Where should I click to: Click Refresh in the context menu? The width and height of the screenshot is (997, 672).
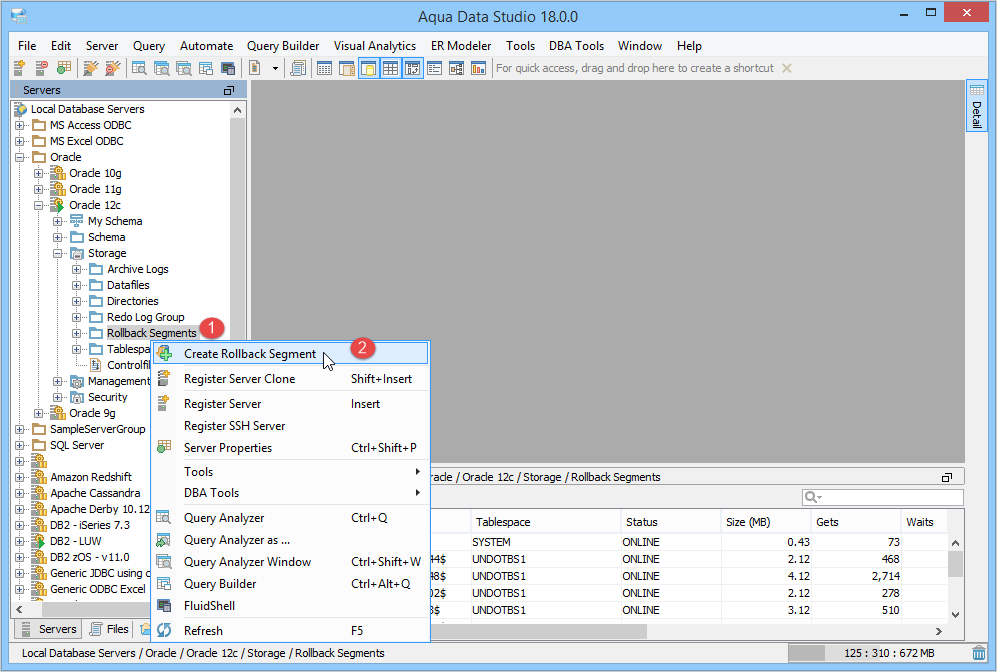(291, 631)
